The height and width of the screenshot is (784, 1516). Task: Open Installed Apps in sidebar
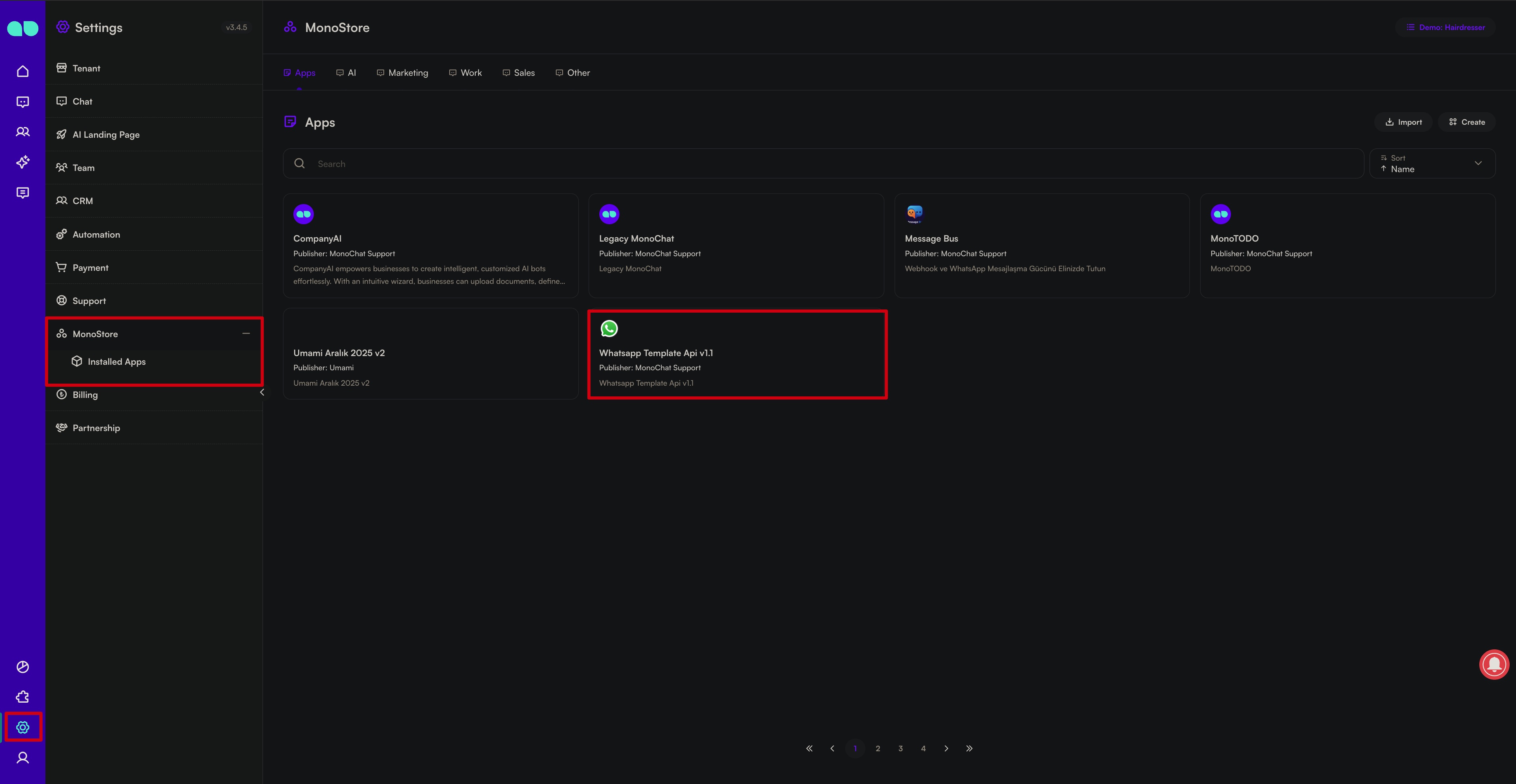coord(116,362)
